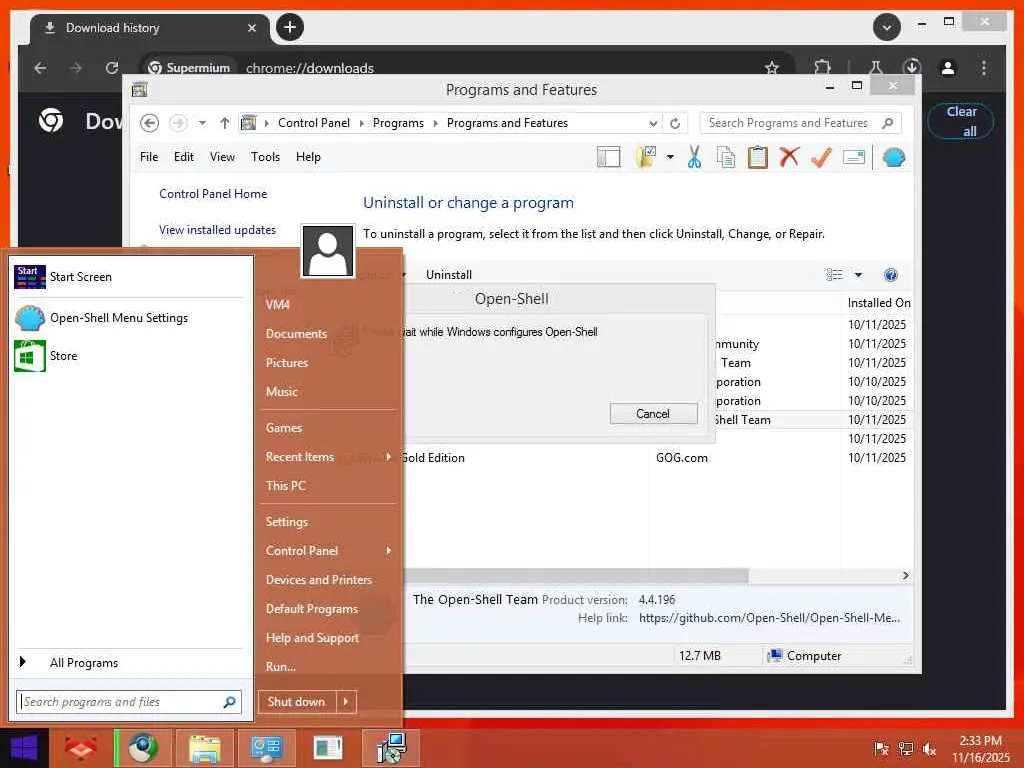Click the Supermium browser taskbar icon
The image size is (1024, 768).
tap(143, 748)
